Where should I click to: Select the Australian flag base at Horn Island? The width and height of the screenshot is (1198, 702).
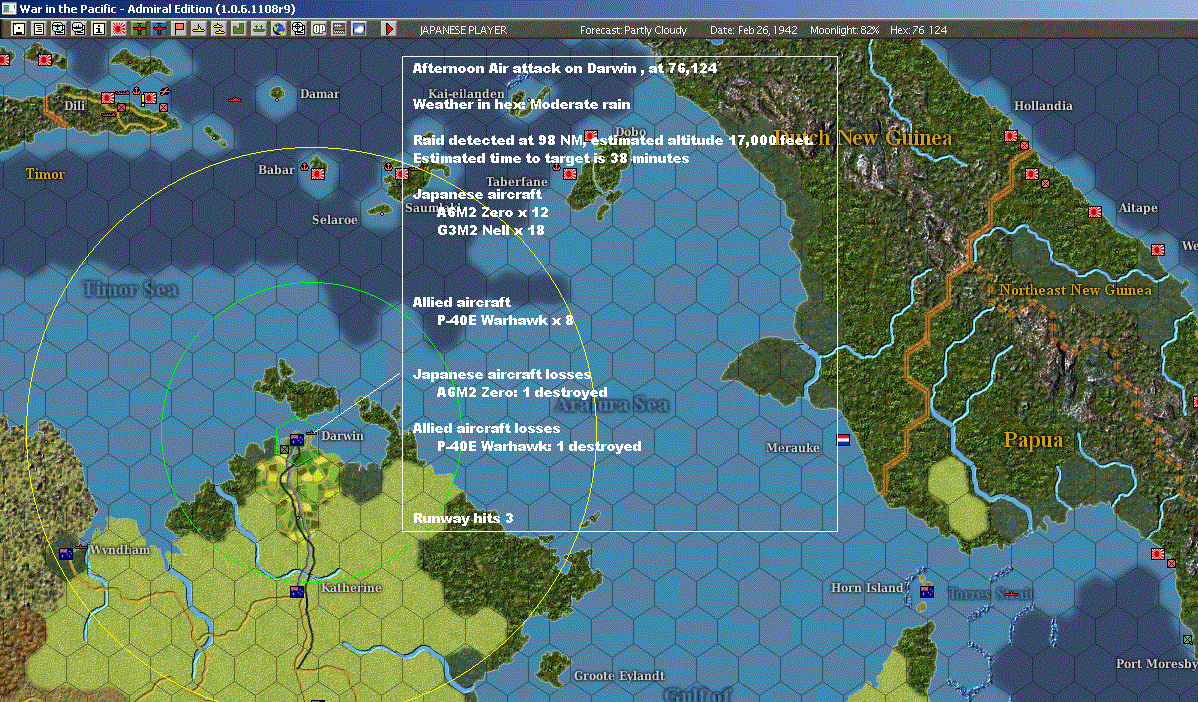pos(927,591)
